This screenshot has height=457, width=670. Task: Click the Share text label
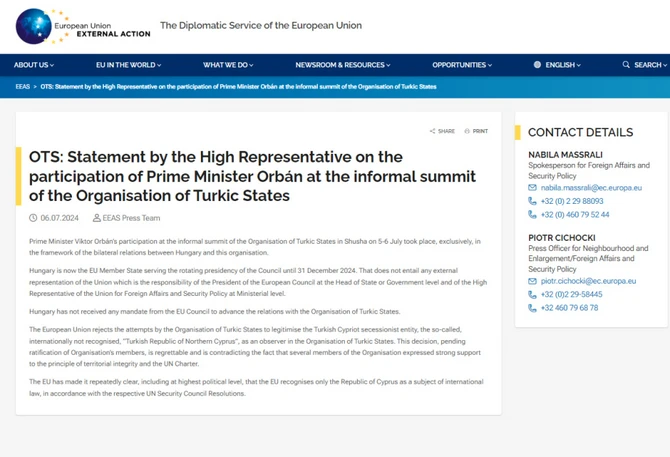pos(446,131)
